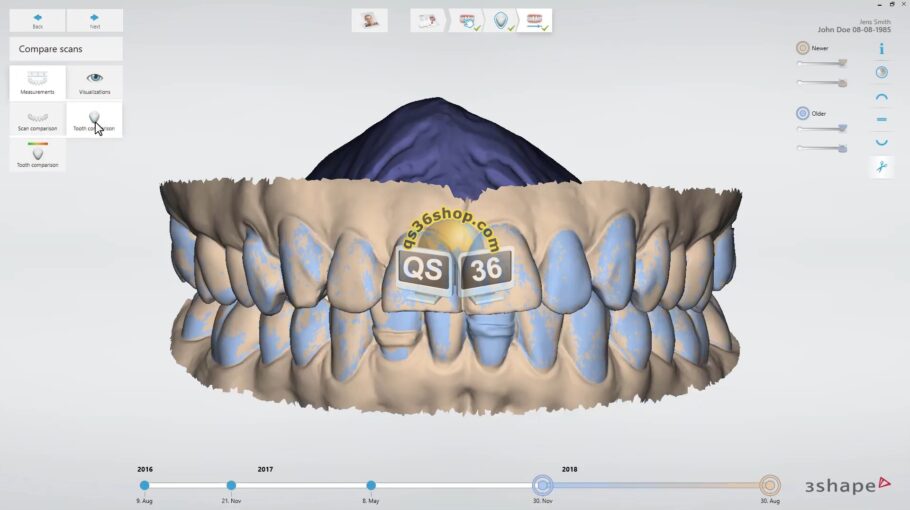Open Visualizations with the eye icon
This screenshot has height=510, width=910.
point(95,82)
